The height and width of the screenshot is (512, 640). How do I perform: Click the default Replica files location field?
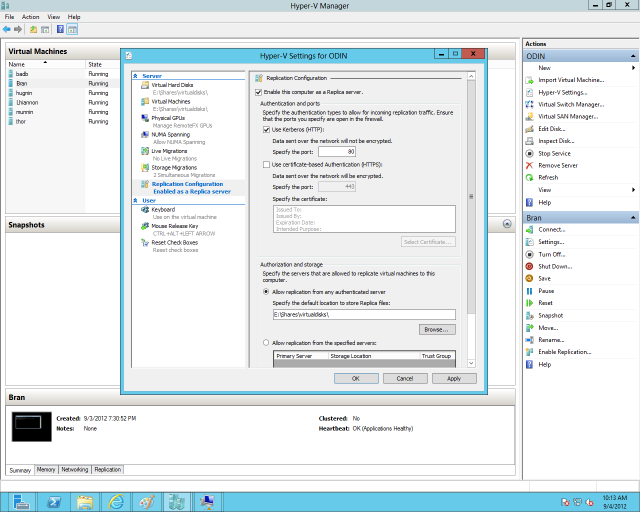coord(364,314)
